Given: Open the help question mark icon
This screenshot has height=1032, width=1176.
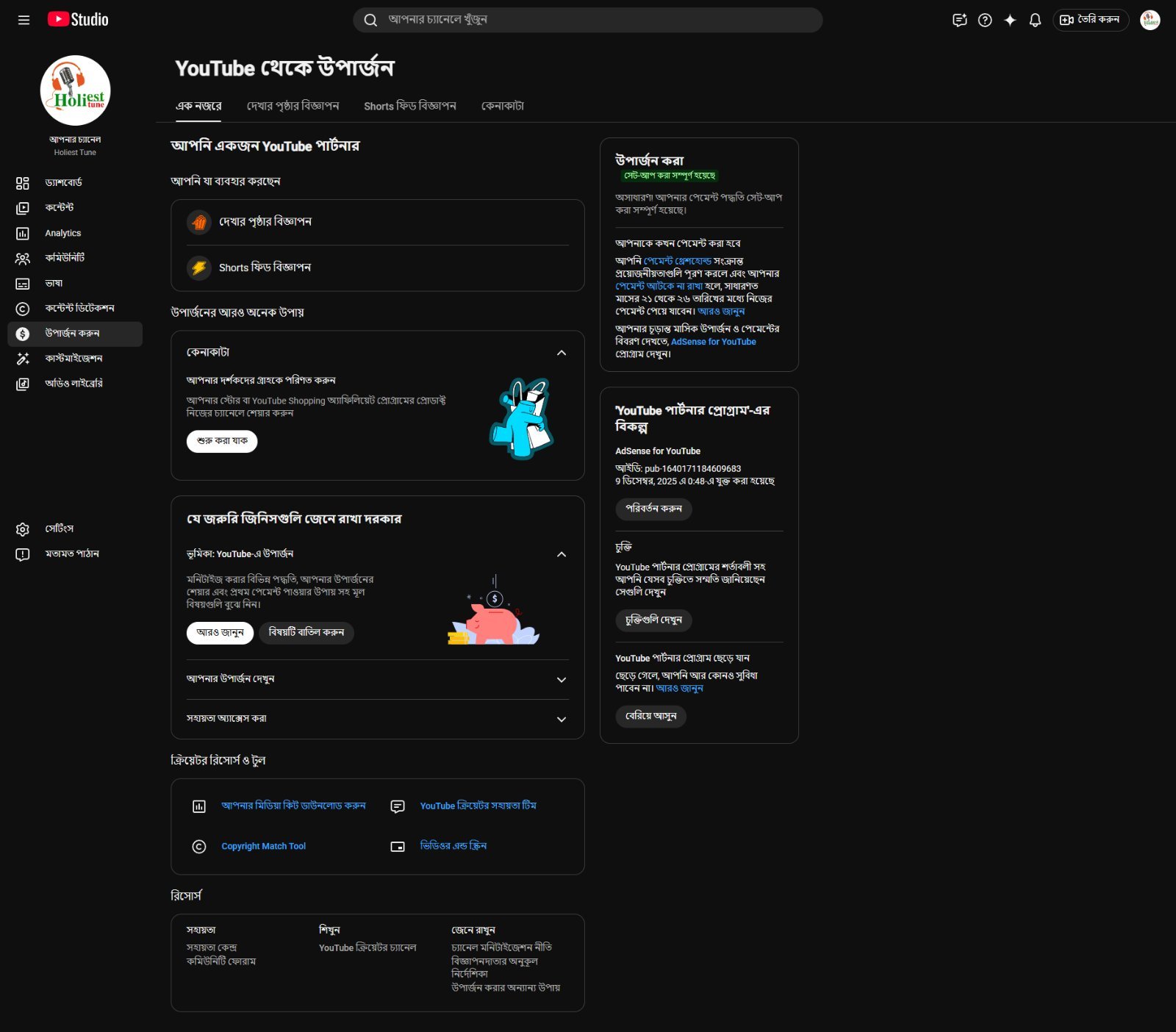Looking at the screenshot, I should click(985, 20).
